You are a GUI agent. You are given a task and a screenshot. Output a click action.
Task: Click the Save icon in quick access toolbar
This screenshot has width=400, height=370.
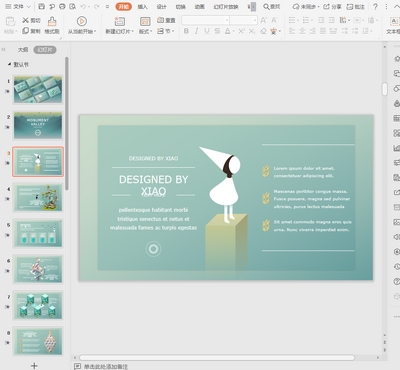[42, 7]
